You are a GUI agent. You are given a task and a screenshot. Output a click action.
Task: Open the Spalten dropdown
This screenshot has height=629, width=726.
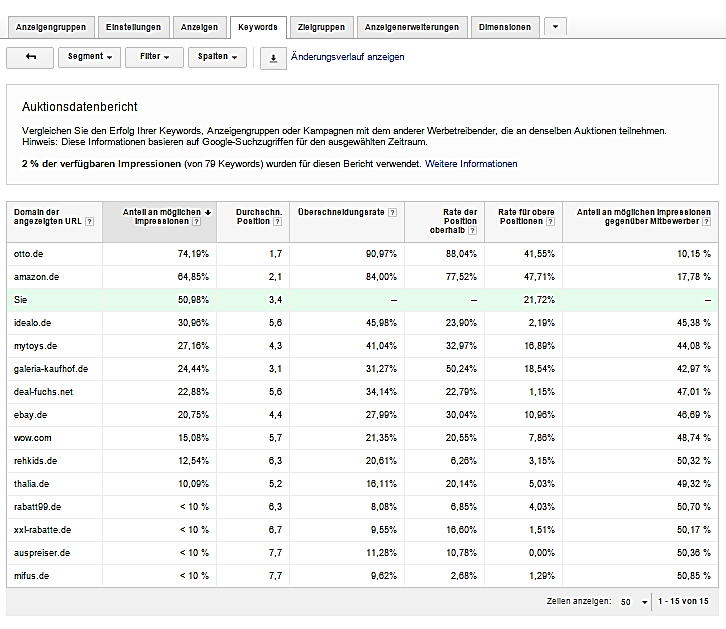217,57
